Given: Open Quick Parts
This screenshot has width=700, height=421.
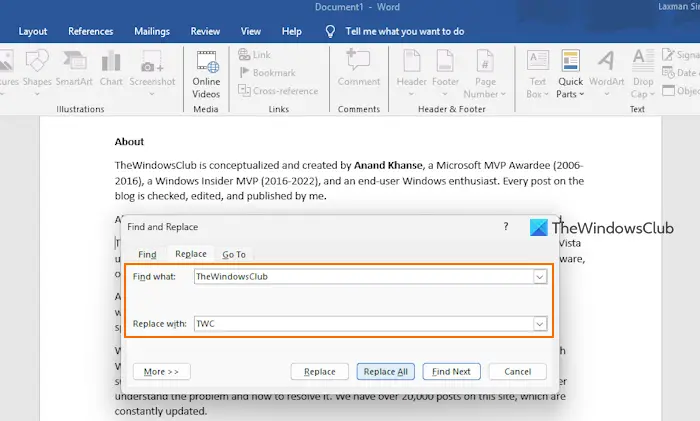Looking at the screenshot, I should 570,74.
